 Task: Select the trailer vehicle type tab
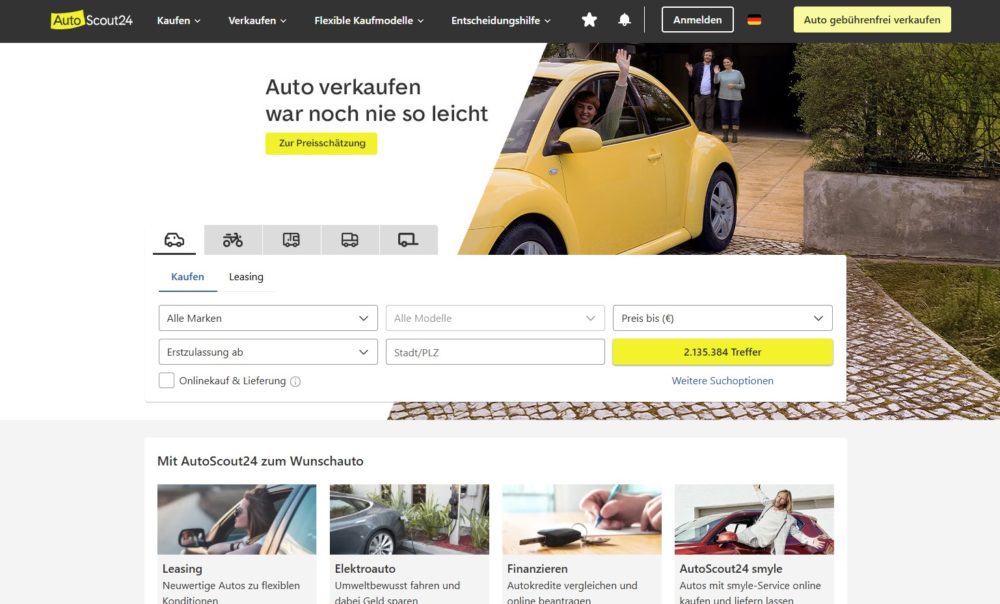408,240
